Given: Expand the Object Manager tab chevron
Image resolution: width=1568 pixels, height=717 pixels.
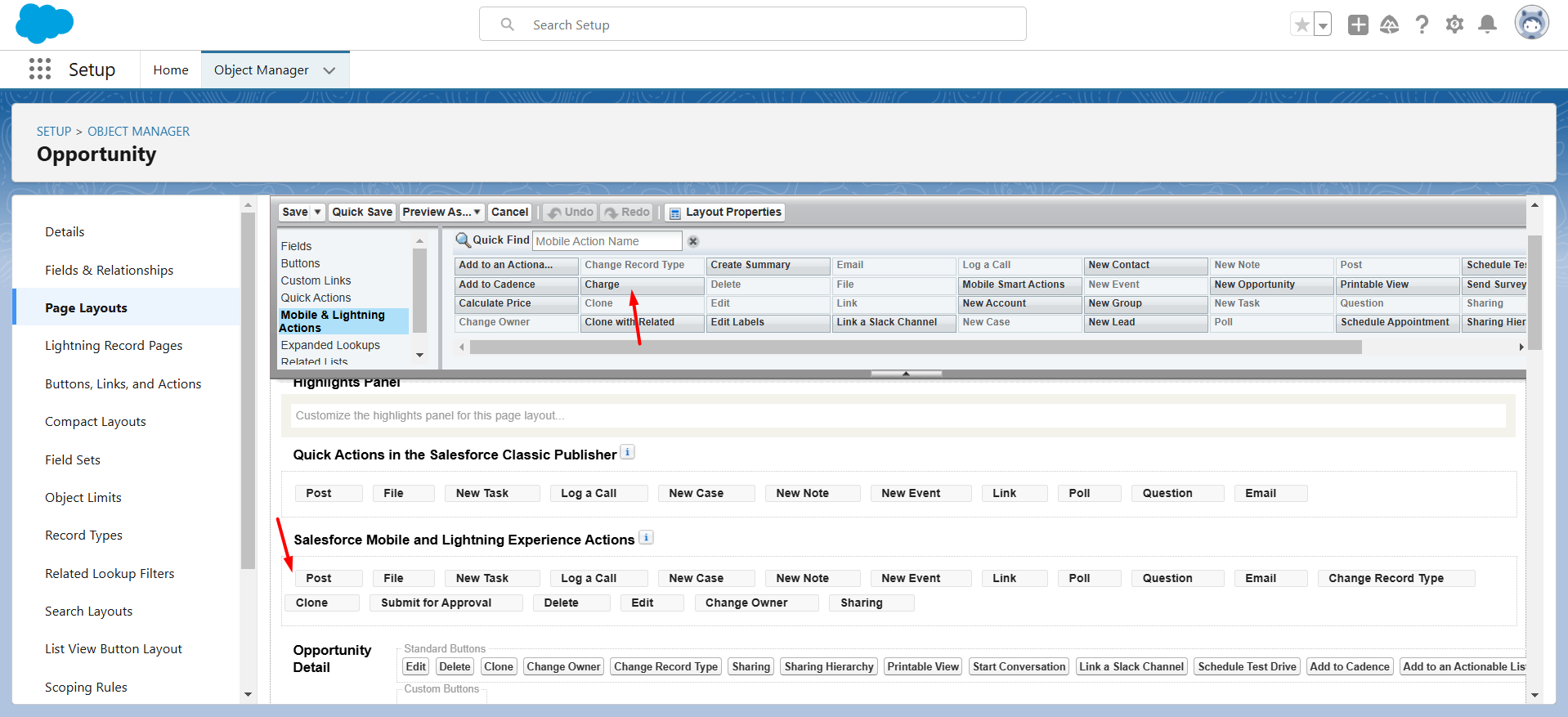Looking at the screenshot, I should point(329,70).
